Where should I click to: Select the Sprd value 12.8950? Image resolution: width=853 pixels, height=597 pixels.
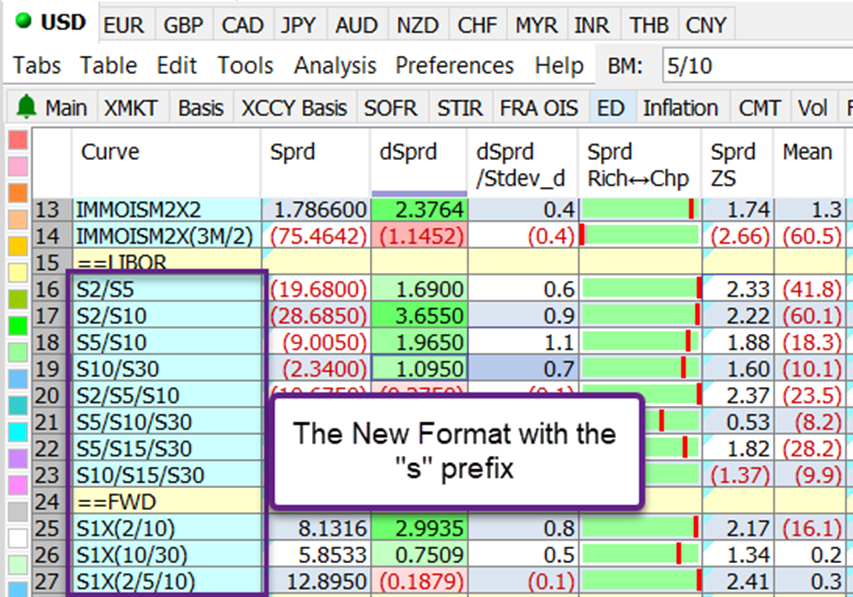coord(316,581)
